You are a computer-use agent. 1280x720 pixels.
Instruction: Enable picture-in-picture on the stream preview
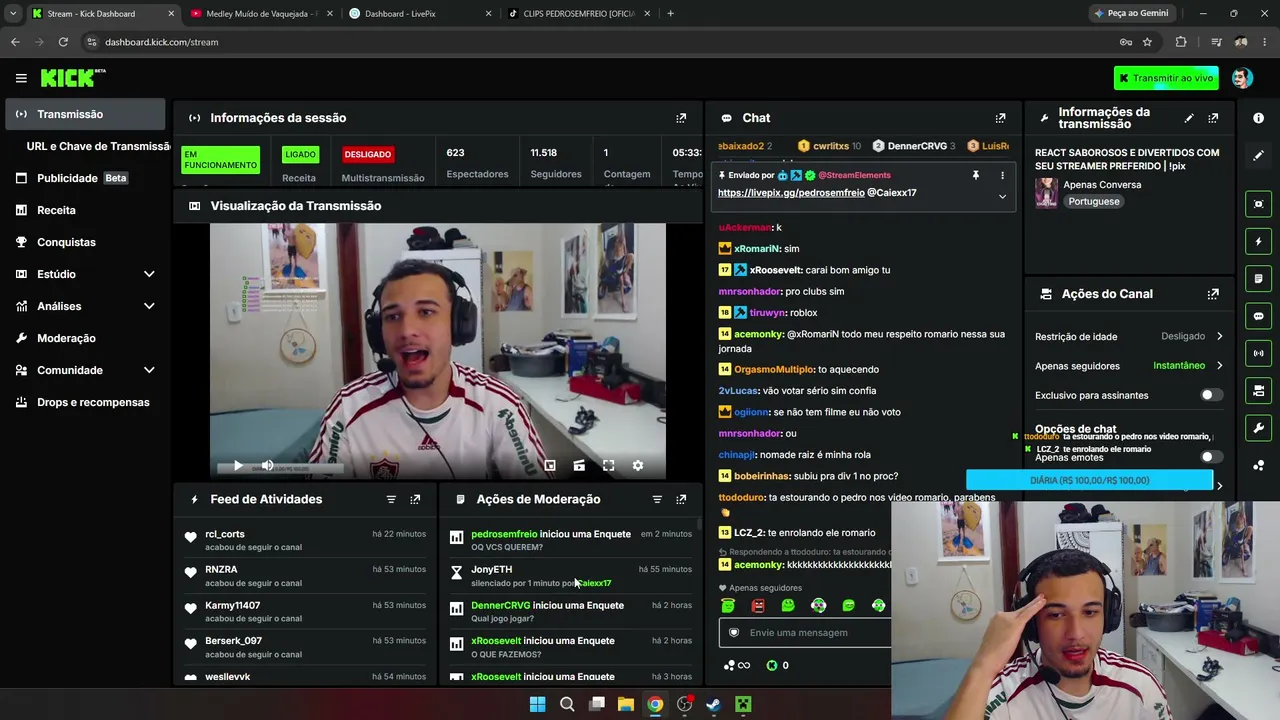tap(549, 465)
